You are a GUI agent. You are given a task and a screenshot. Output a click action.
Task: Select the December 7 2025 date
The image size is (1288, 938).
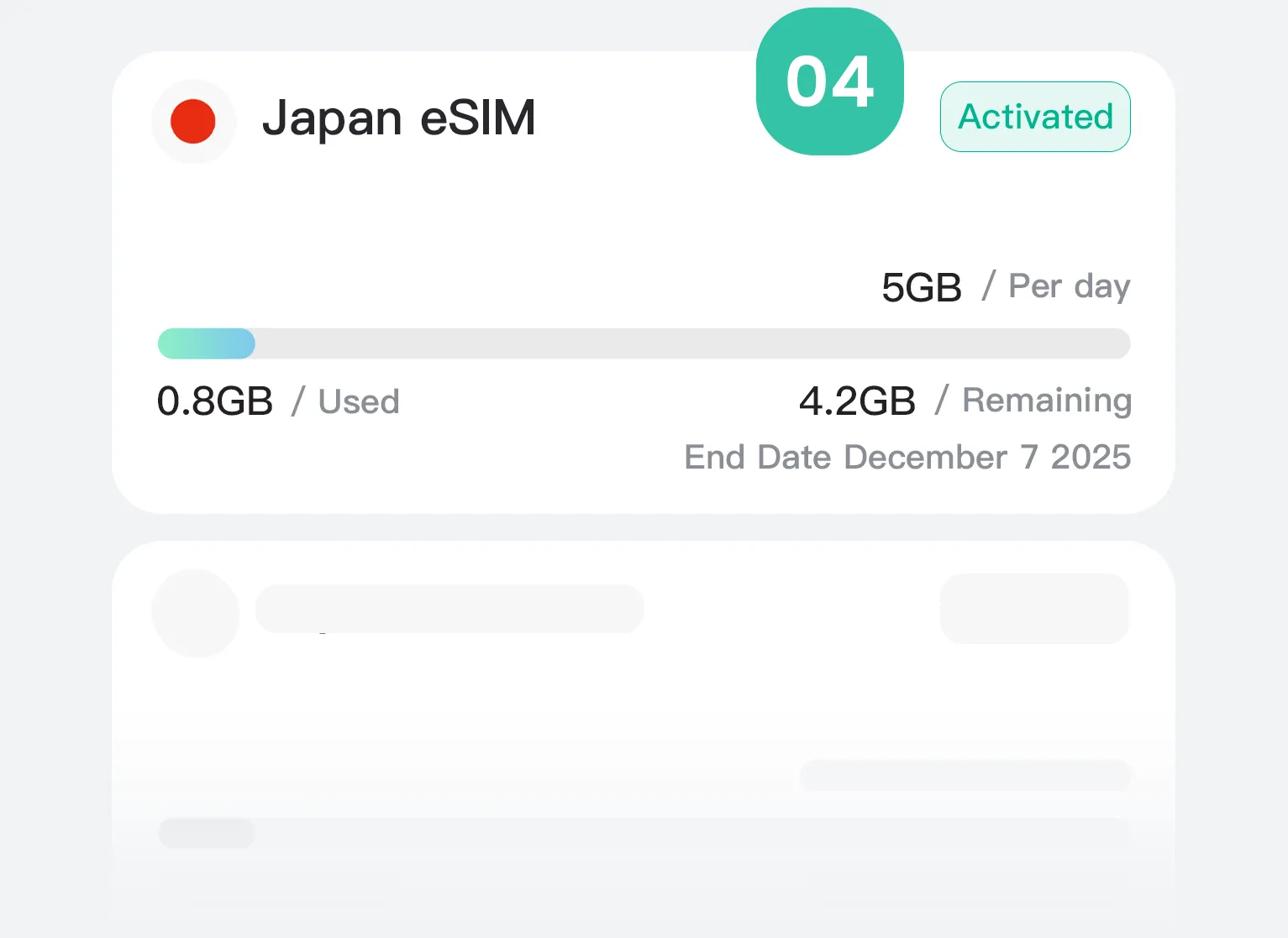[987, 458]
